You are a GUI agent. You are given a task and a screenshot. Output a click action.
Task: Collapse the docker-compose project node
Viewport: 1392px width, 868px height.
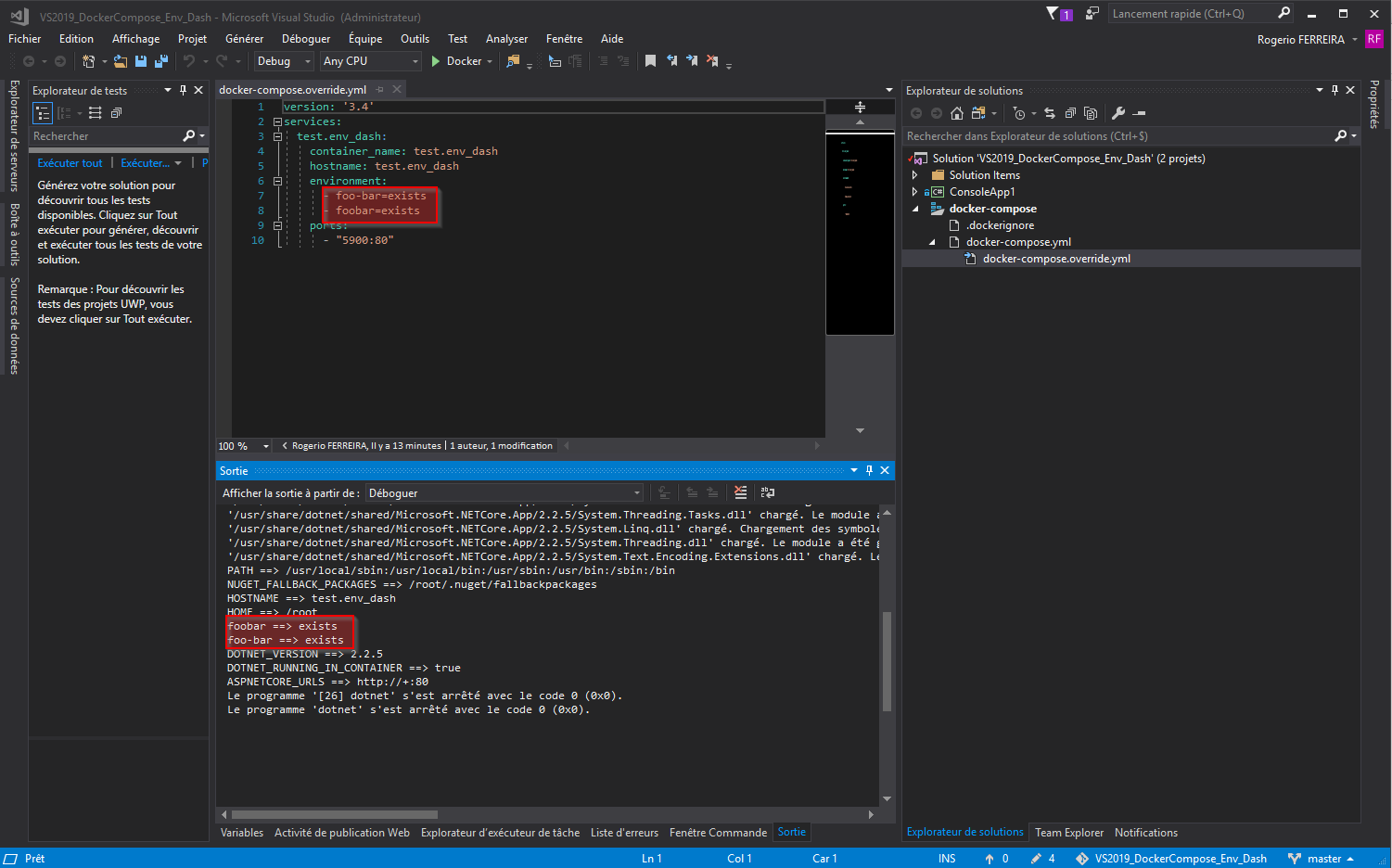point(915,209)
